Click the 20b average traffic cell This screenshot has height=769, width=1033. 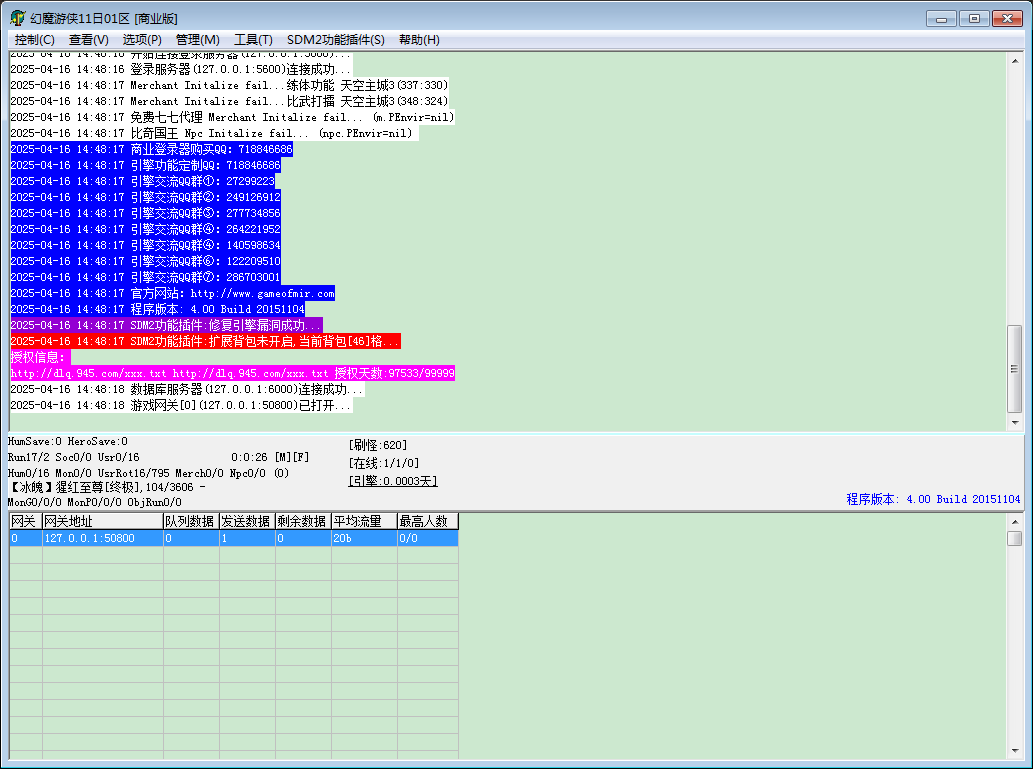point(364,538)
